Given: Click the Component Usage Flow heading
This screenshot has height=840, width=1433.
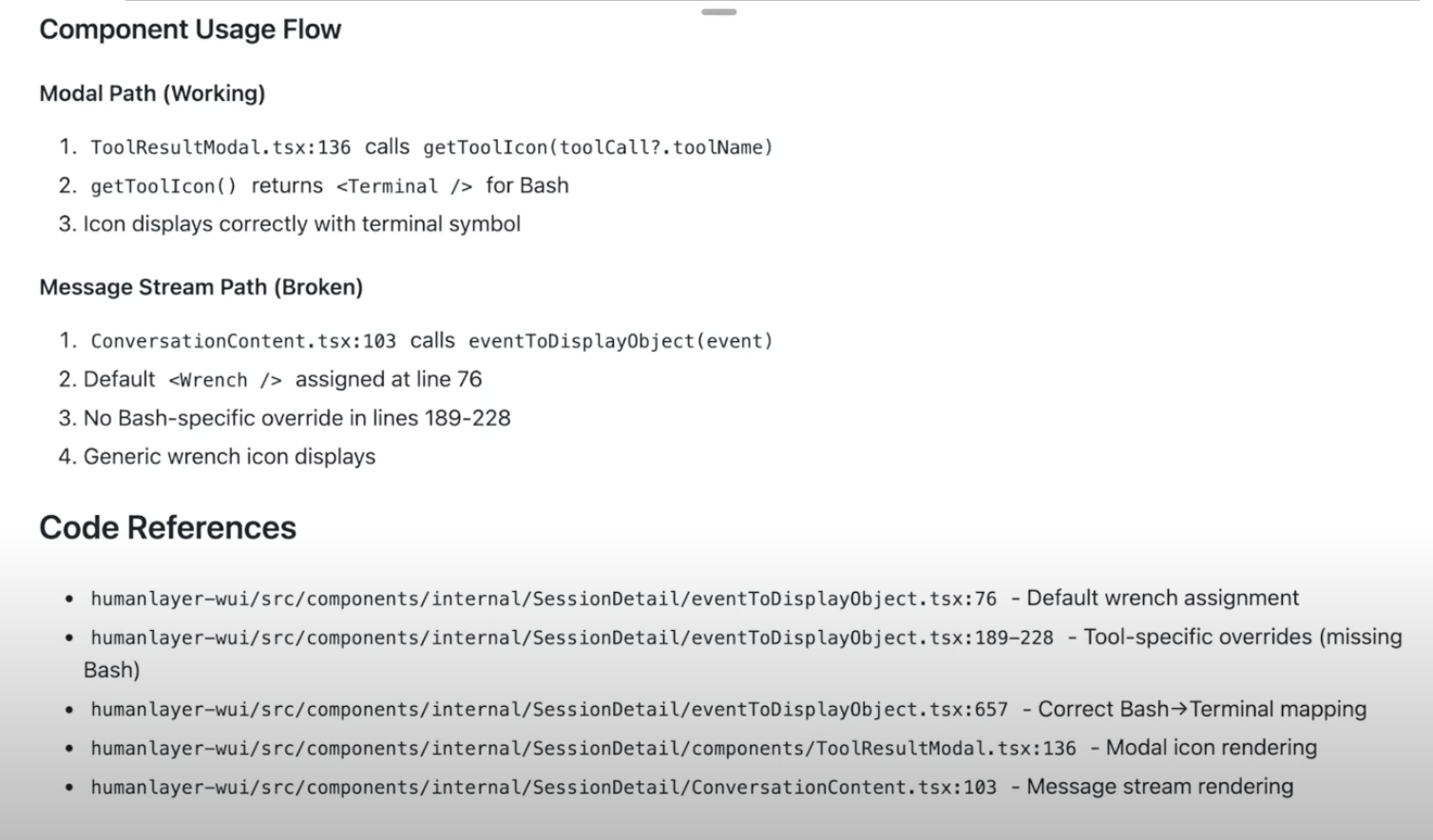Looking at the screenshot, I should click(x=190, y=29).
